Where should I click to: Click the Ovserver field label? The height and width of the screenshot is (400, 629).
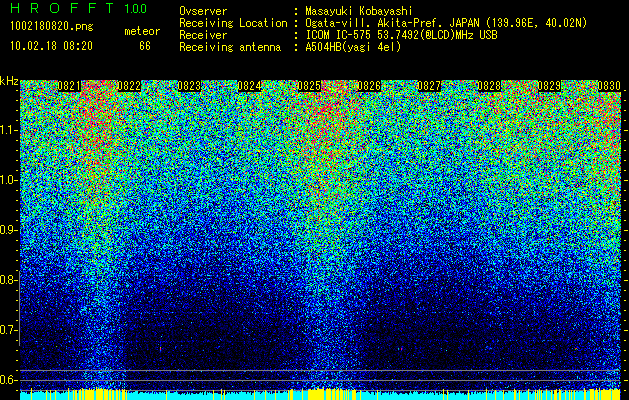click(x=203, y=11)
